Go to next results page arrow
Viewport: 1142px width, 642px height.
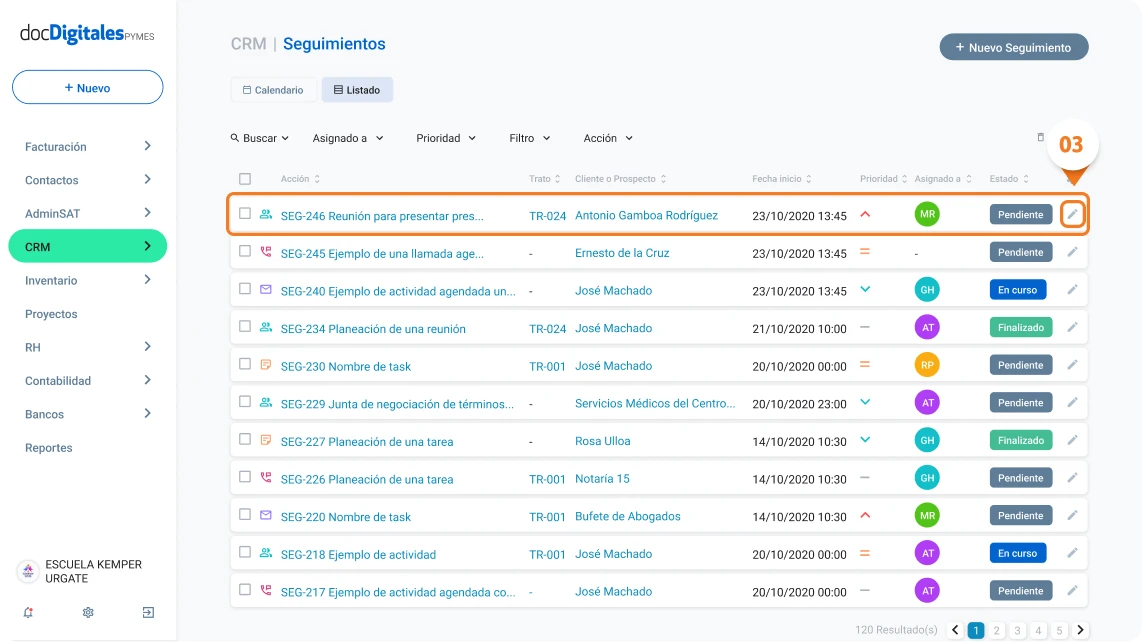pyautogui.click(x=1080, y=630)
